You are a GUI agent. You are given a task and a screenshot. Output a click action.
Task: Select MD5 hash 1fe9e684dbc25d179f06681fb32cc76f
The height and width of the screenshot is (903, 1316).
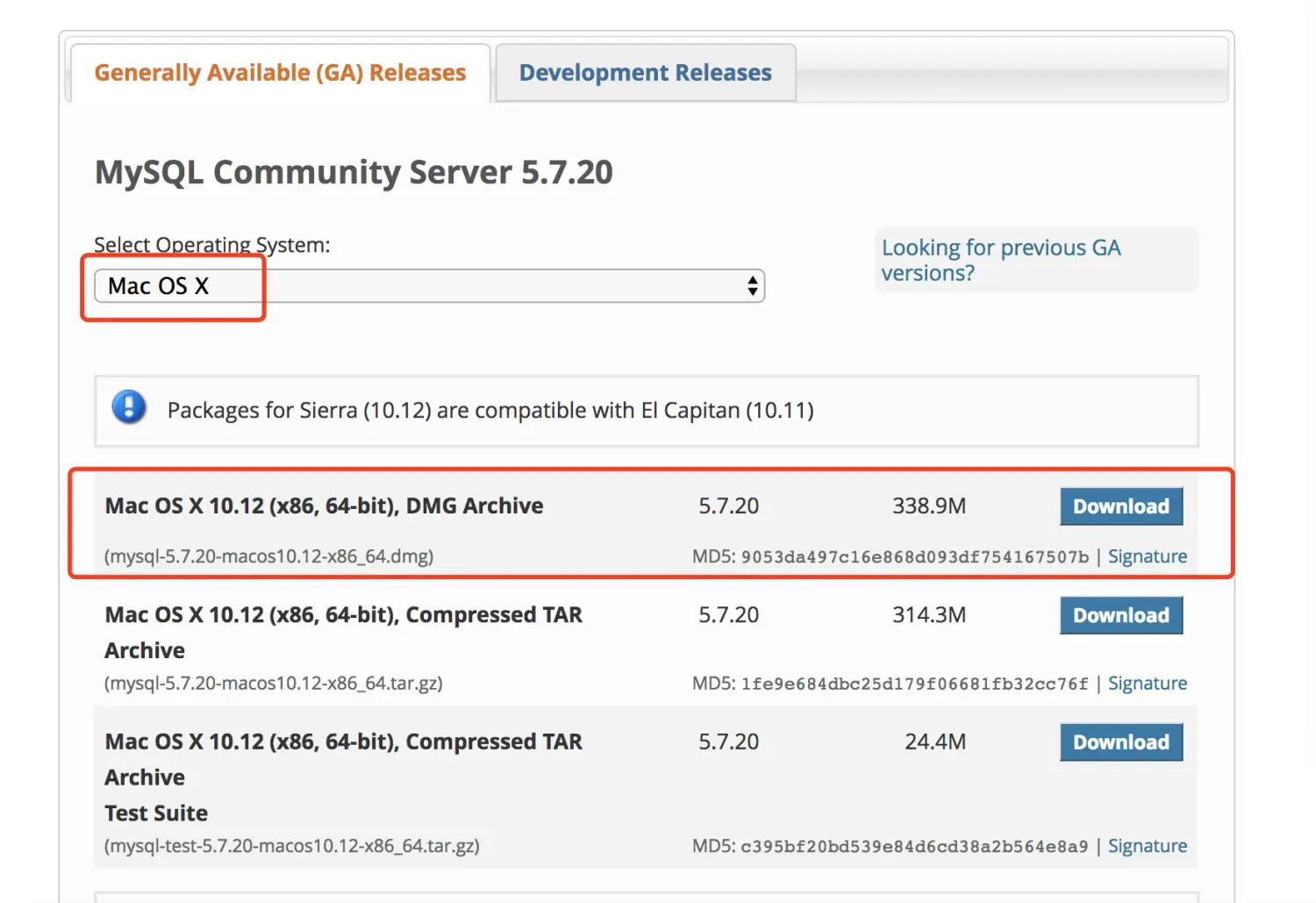[x=914, y=684]
